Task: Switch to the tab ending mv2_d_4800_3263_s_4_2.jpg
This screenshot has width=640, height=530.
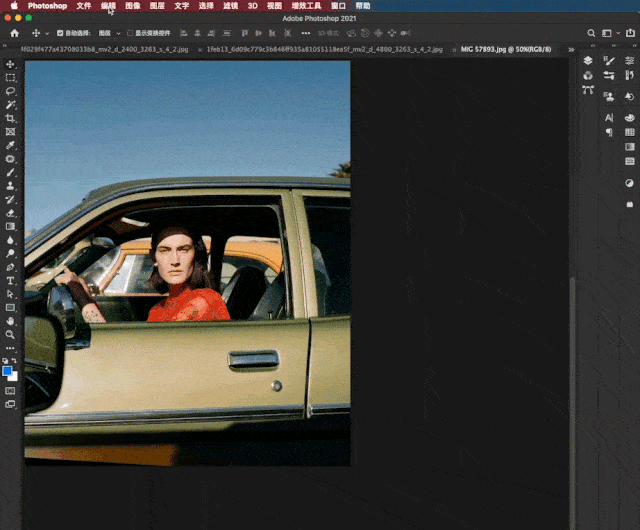Action: [324, 49]
